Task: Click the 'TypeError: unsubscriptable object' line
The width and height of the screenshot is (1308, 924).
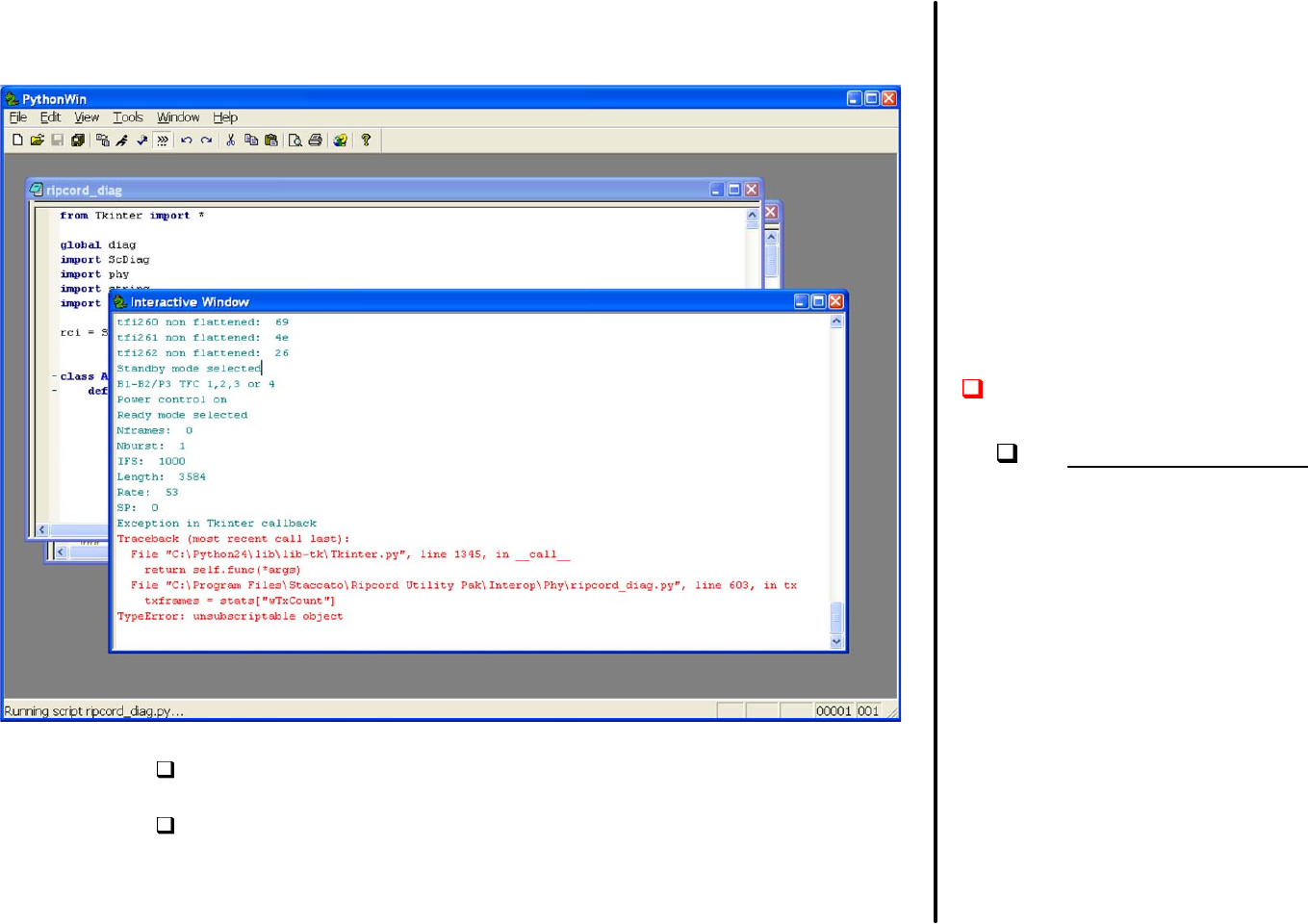Action: coord(230,616)
